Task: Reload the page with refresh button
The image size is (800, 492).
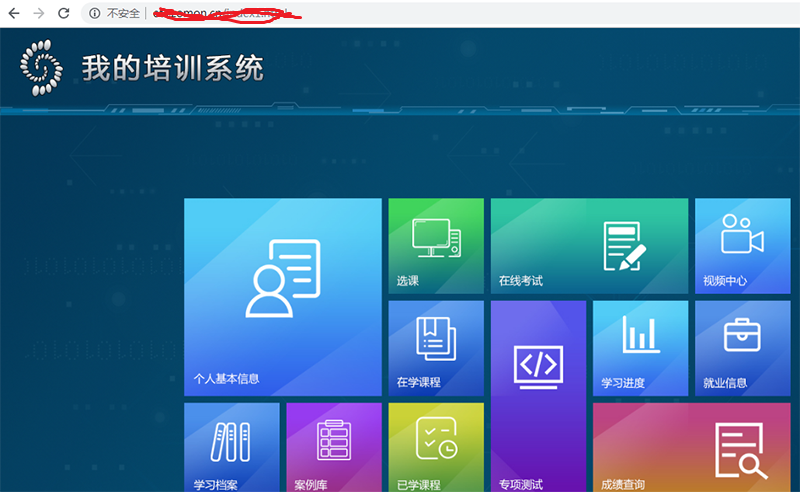Action: point(64,13)
